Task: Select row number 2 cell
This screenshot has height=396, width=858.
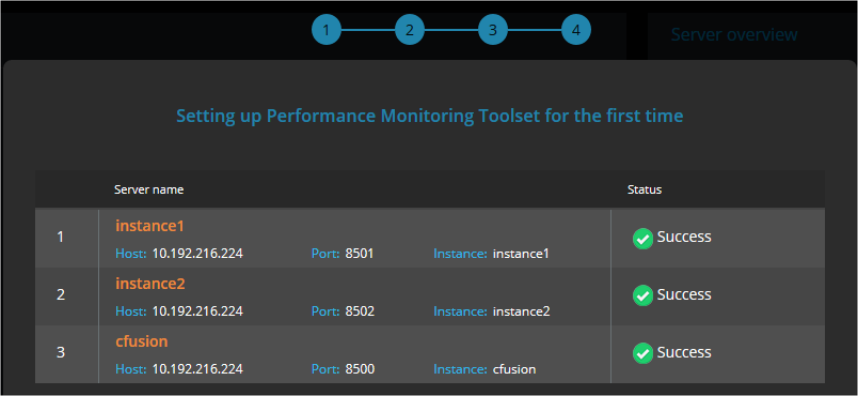Action: click(60, 295)
